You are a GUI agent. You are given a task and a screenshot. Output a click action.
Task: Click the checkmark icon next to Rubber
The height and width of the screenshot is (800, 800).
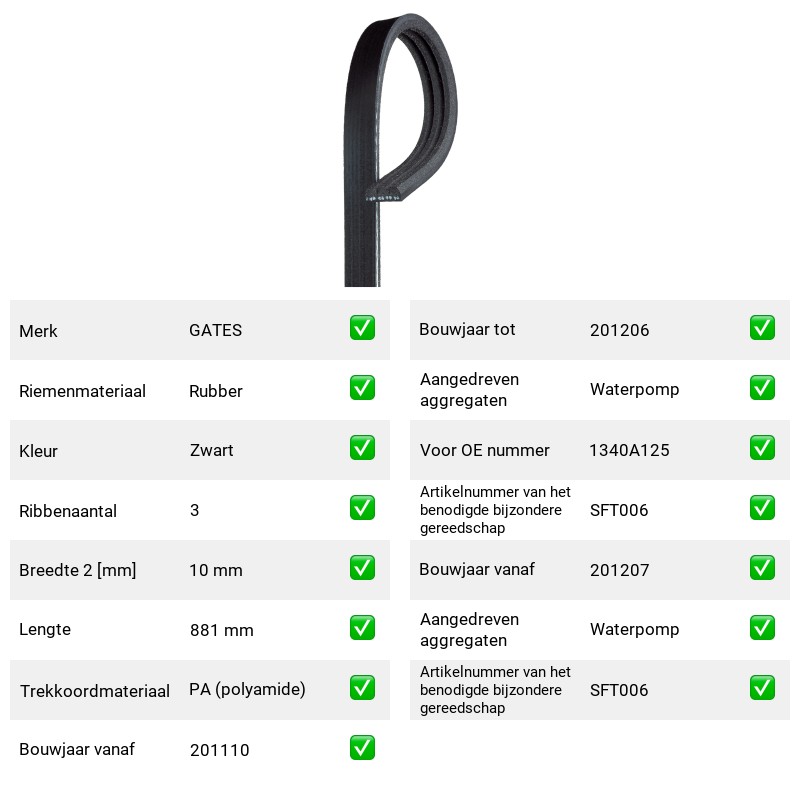pyautogui.click(x=362, y=388)
